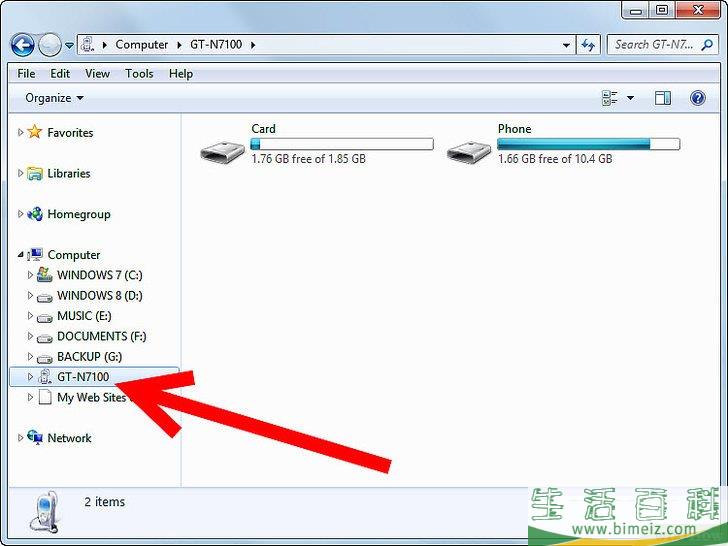Click the My Web Sites page icon

45,397
